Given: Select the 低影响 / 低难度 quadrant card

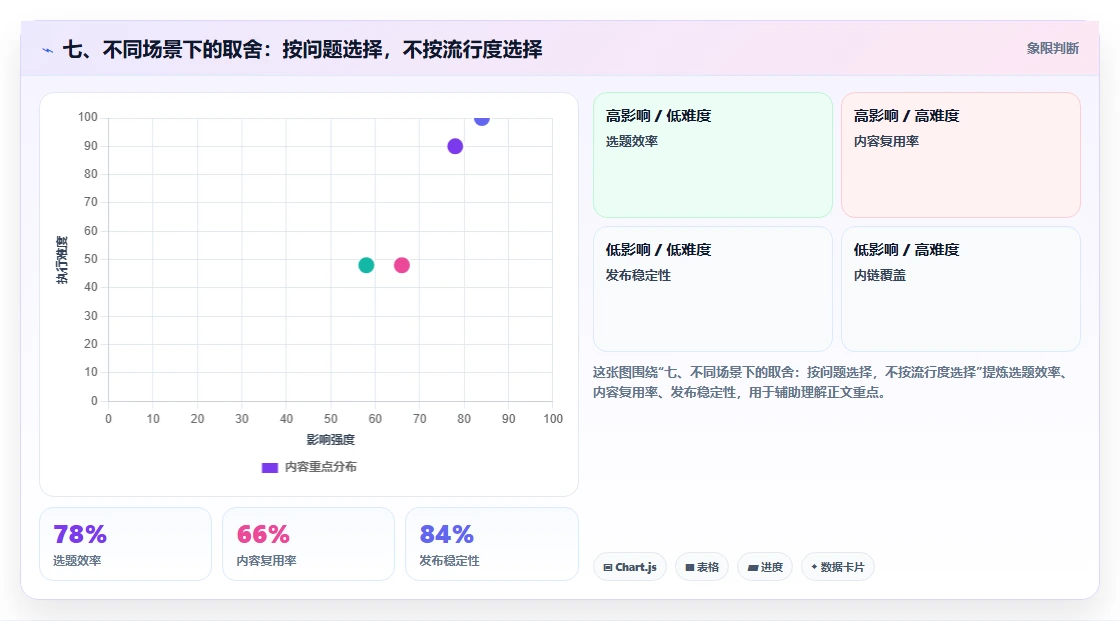Looking at the screenshot, I should (x=713, y=289).
